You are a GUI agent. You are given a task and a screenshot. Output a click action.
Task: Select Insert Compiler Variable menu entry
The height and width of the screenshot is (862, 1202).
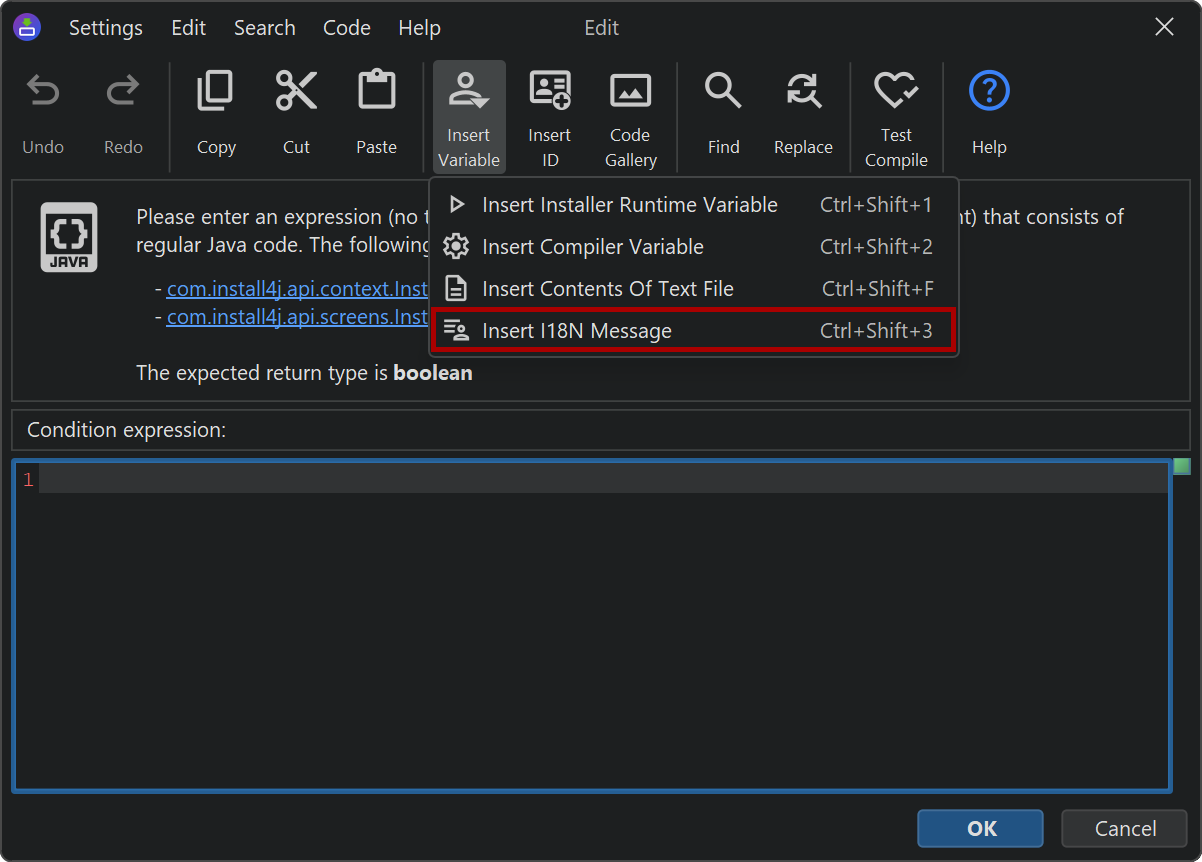[x=592, y=247]
